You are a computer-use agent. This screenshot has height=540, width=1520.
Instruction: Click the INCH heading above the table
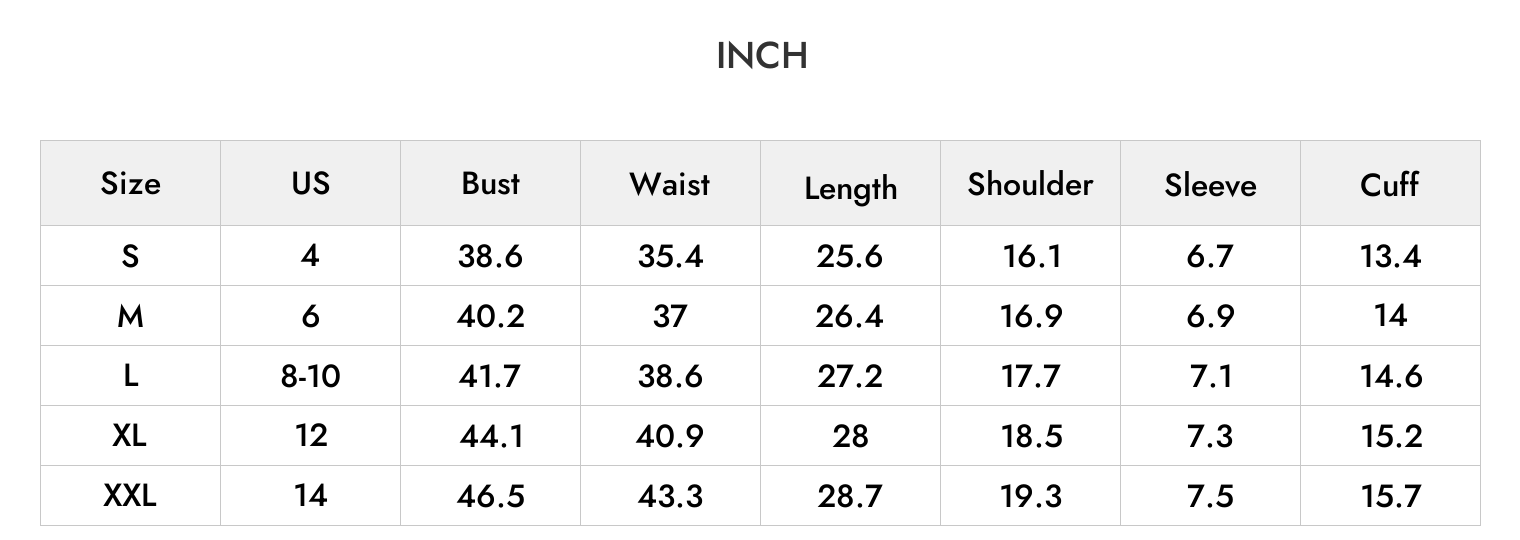coord(762,56)
